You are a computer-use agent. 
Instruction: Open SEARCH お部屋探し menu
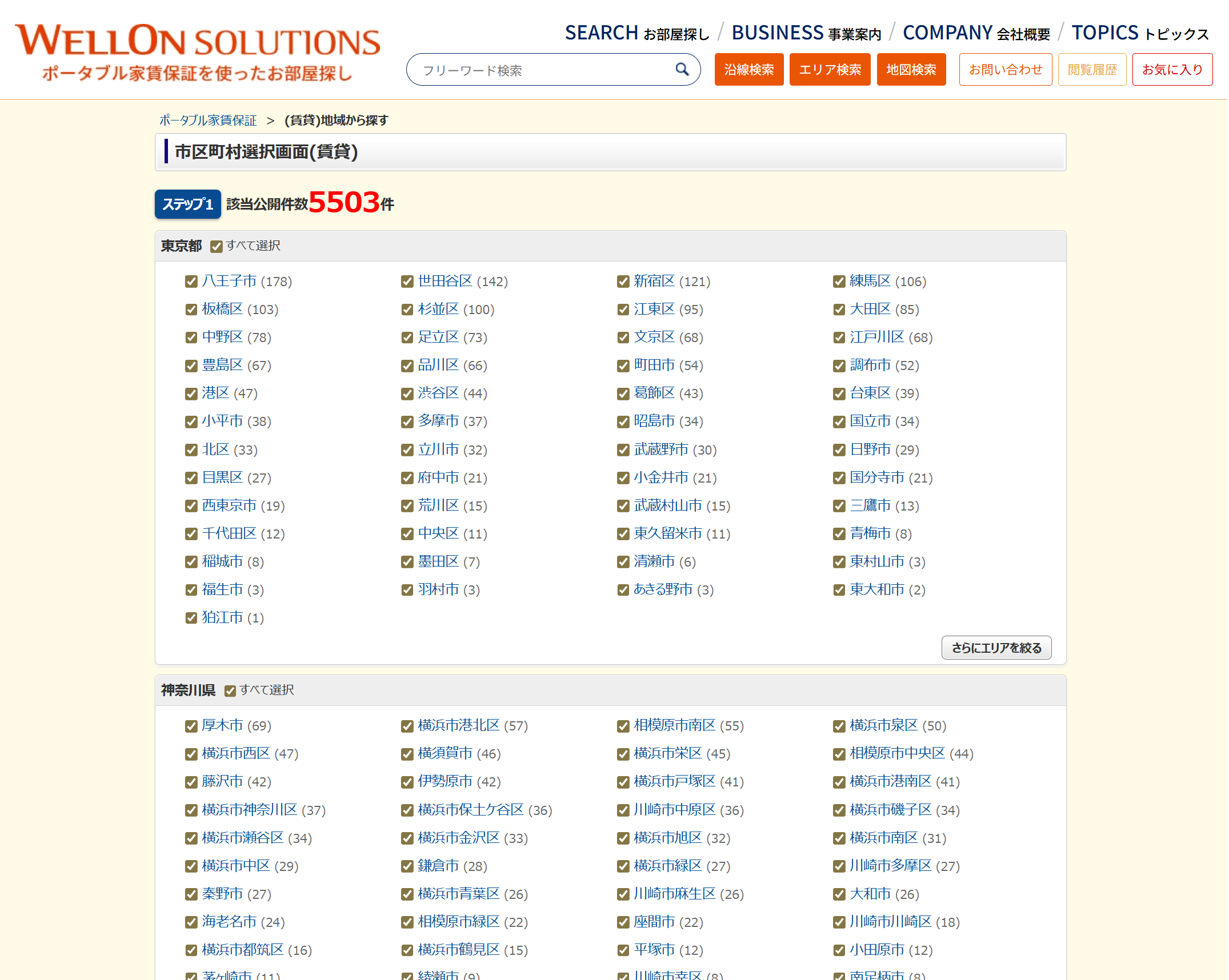(636, 33)
